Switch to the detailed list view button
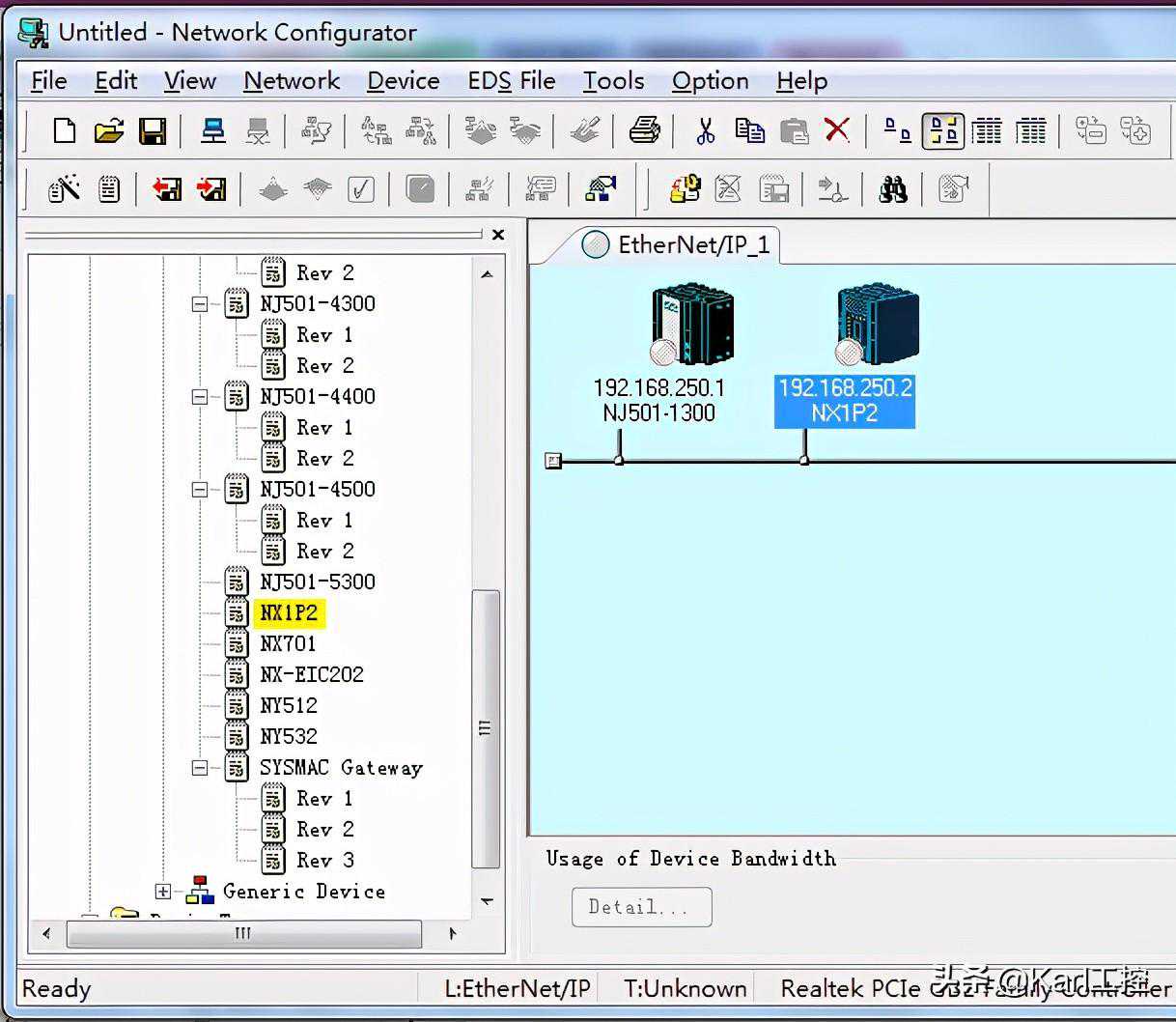1176x1022 pixels. [x=1030, y=130]
